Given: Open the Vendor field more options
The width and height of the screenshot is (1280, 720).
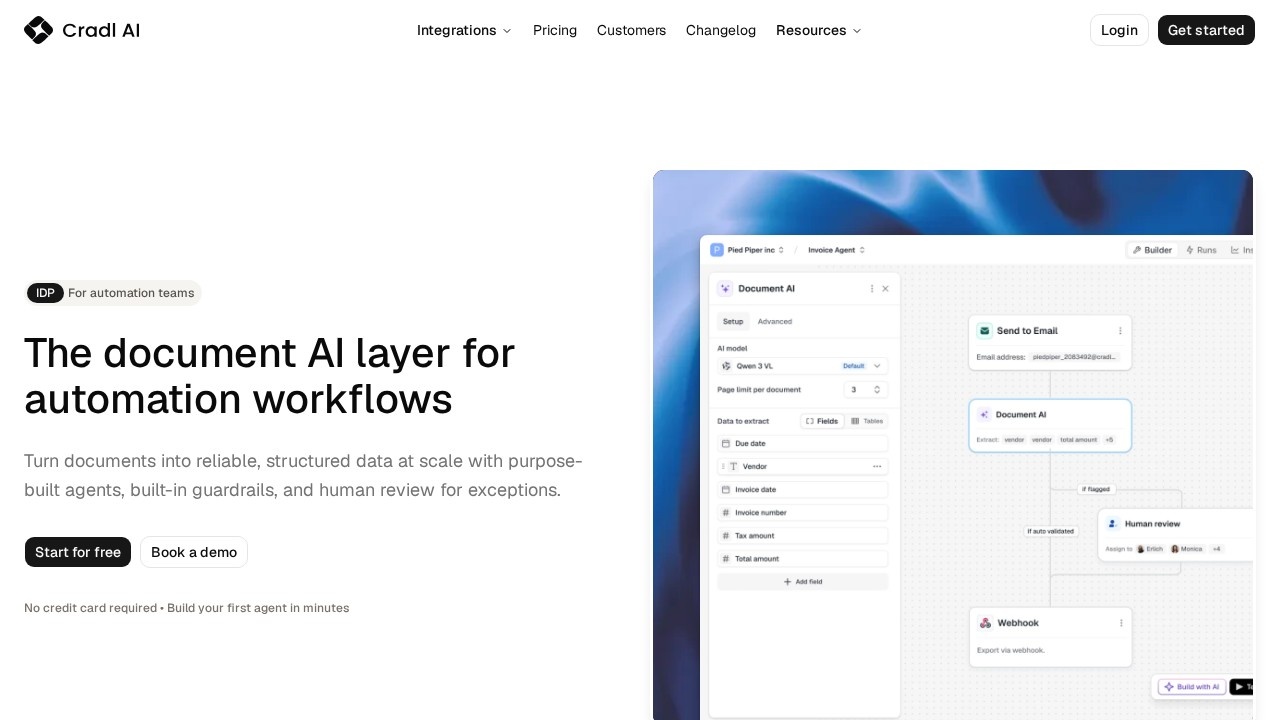Looking at the screenshot, I should click(x=877, y=467).
